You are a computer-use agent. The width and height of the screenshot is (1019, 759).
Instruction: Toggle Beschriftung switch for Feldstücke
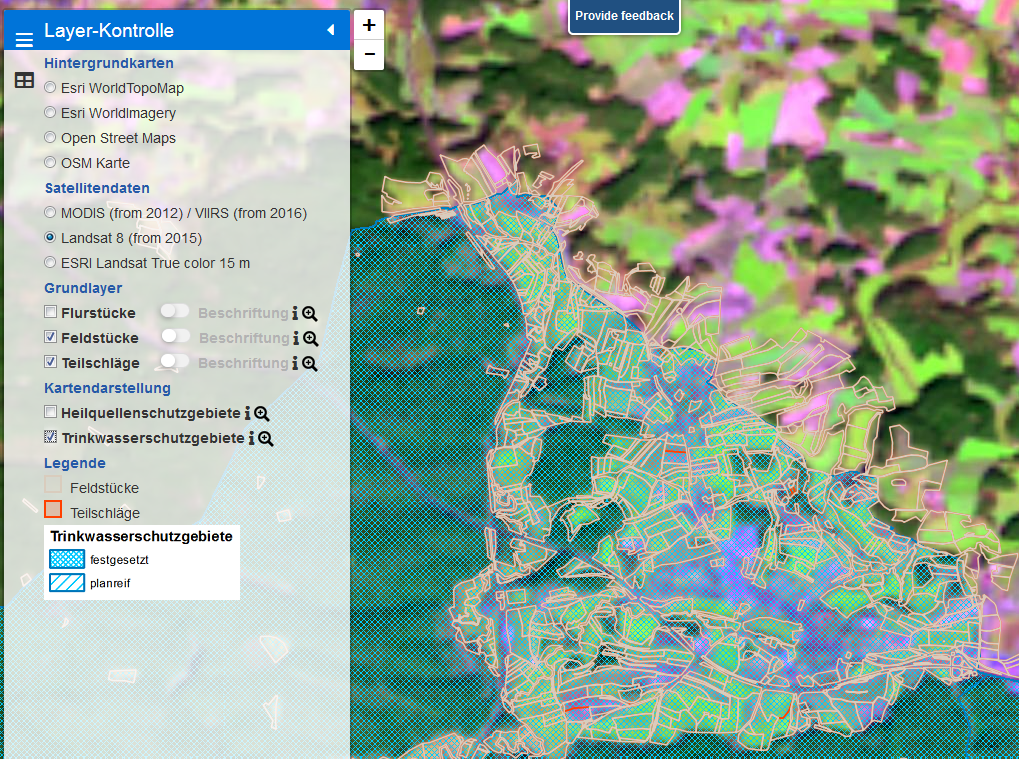click(x=176, y=338)
